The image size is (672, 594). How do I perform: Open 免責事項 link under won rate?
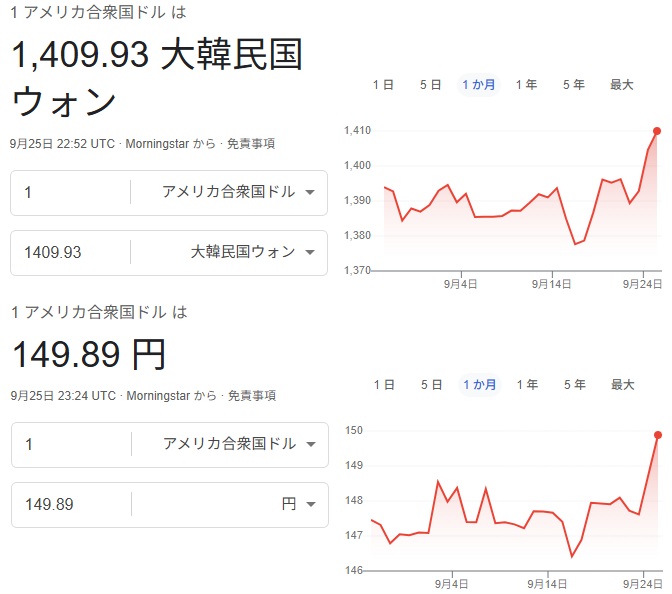[x=250, y=143]
